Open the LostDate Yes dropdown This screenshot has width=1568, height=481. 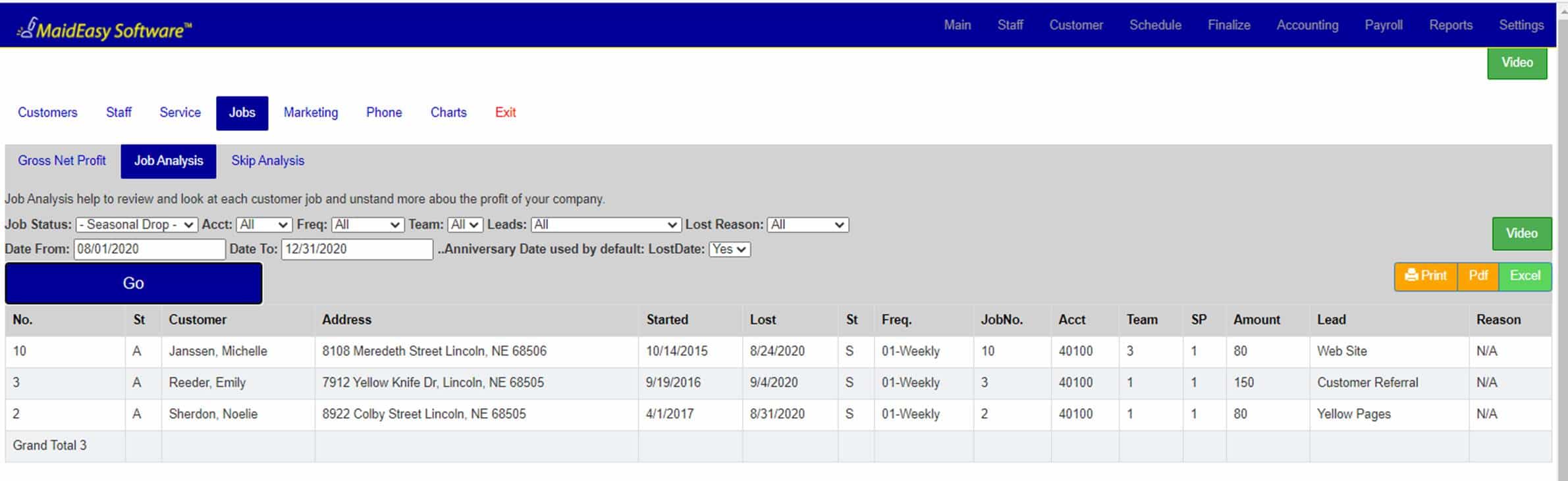(x=730, y=249)
